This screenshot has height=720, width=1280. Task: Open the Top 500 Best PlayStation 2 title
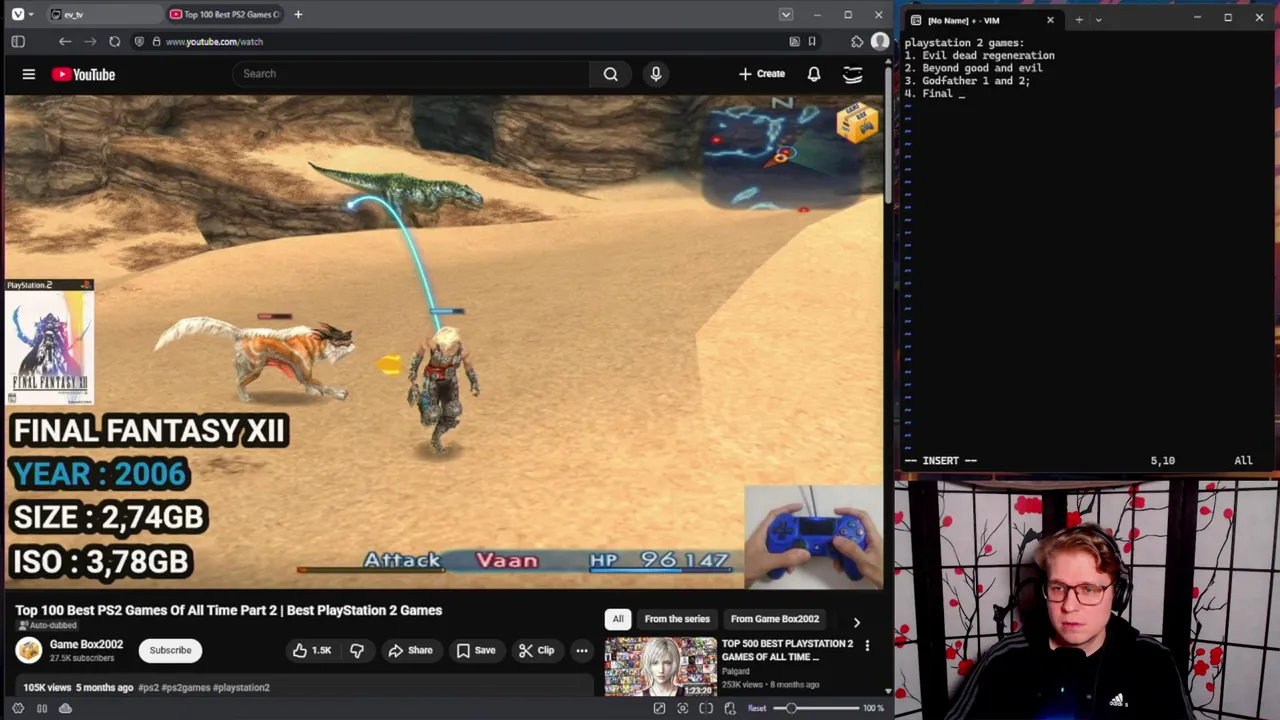[787, 650]
